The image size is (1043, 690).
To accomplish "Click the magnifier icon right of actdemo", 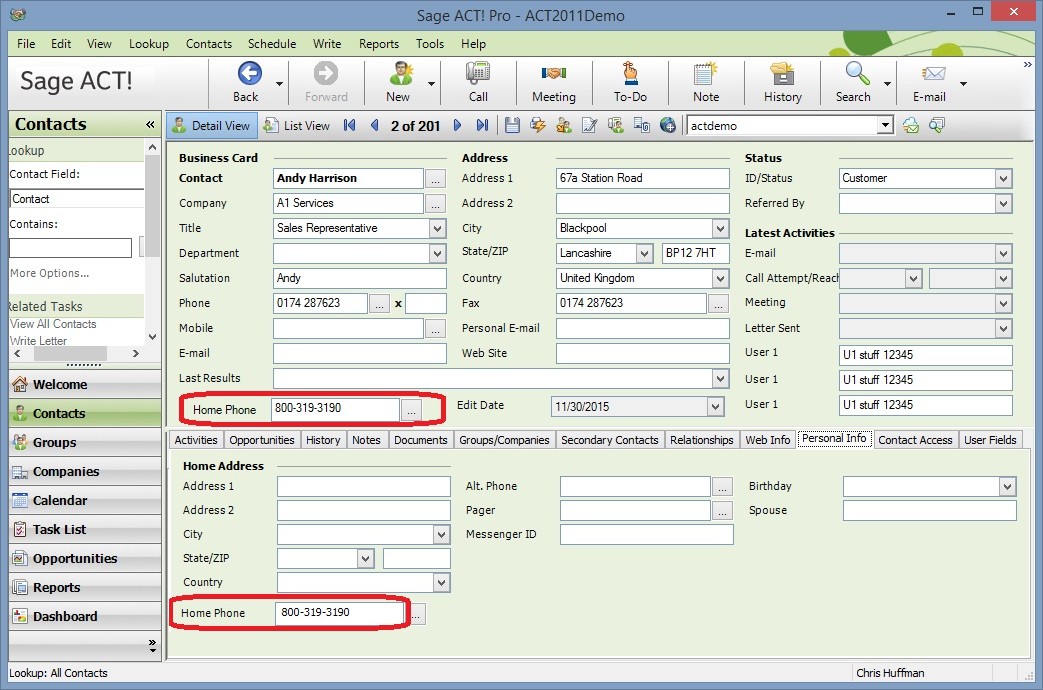I will coord(937,125).
